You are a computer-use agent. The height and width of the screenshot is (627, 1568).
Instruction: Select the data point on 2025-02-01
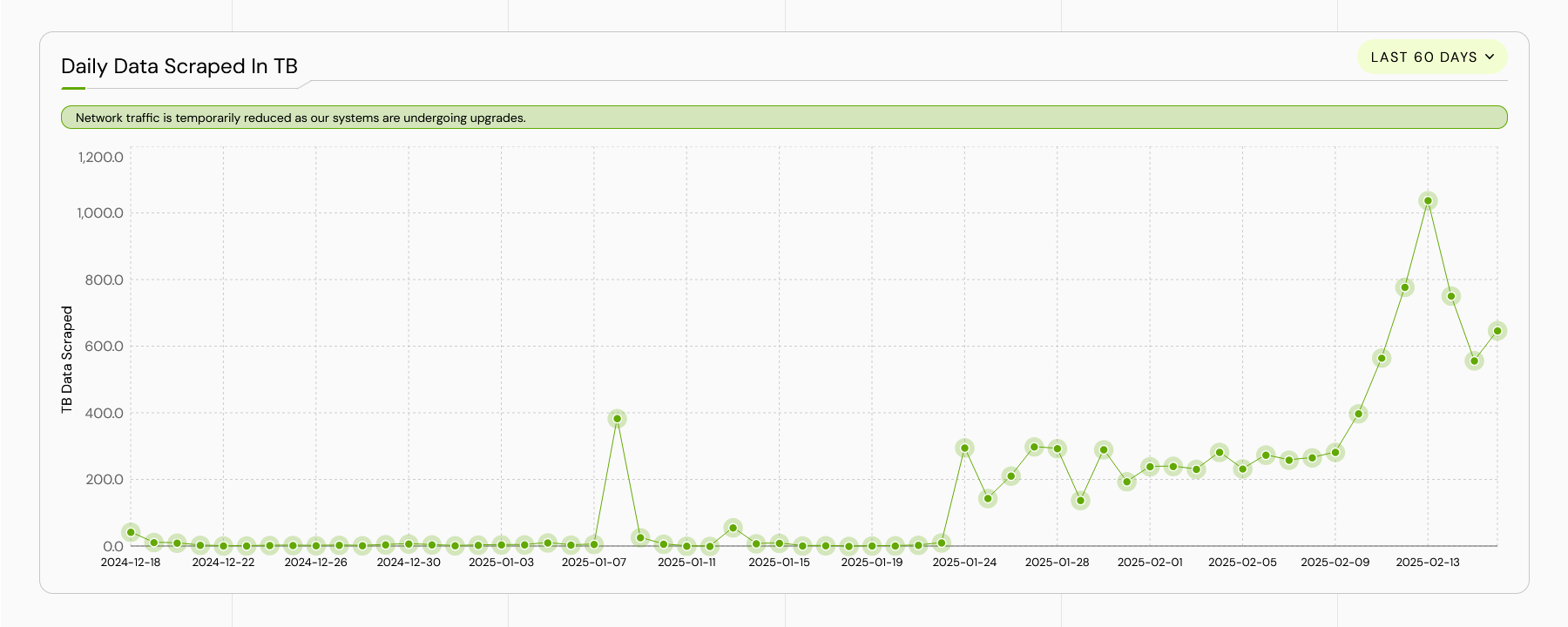click(1150, 467)
